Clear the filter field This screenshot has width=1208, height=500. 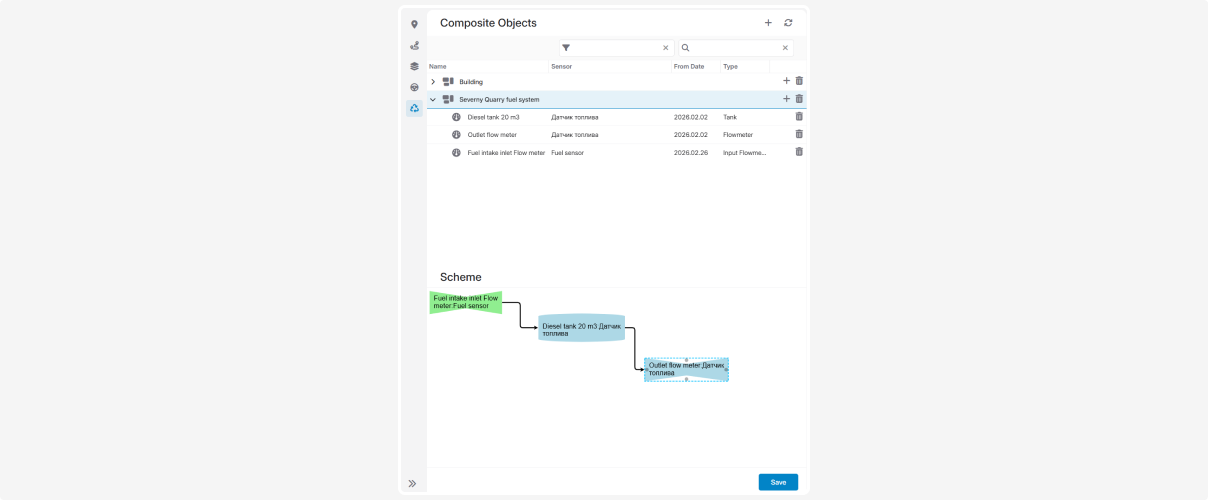[x=666, y=48]
